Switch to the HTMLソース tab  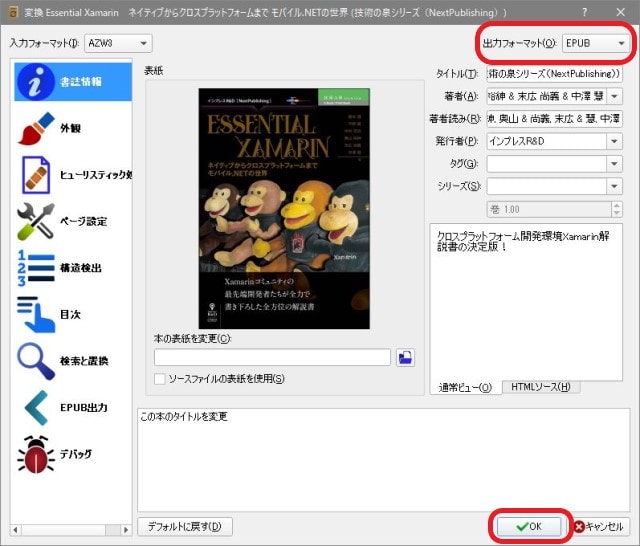pyautogui.click(x=540, y=386)
